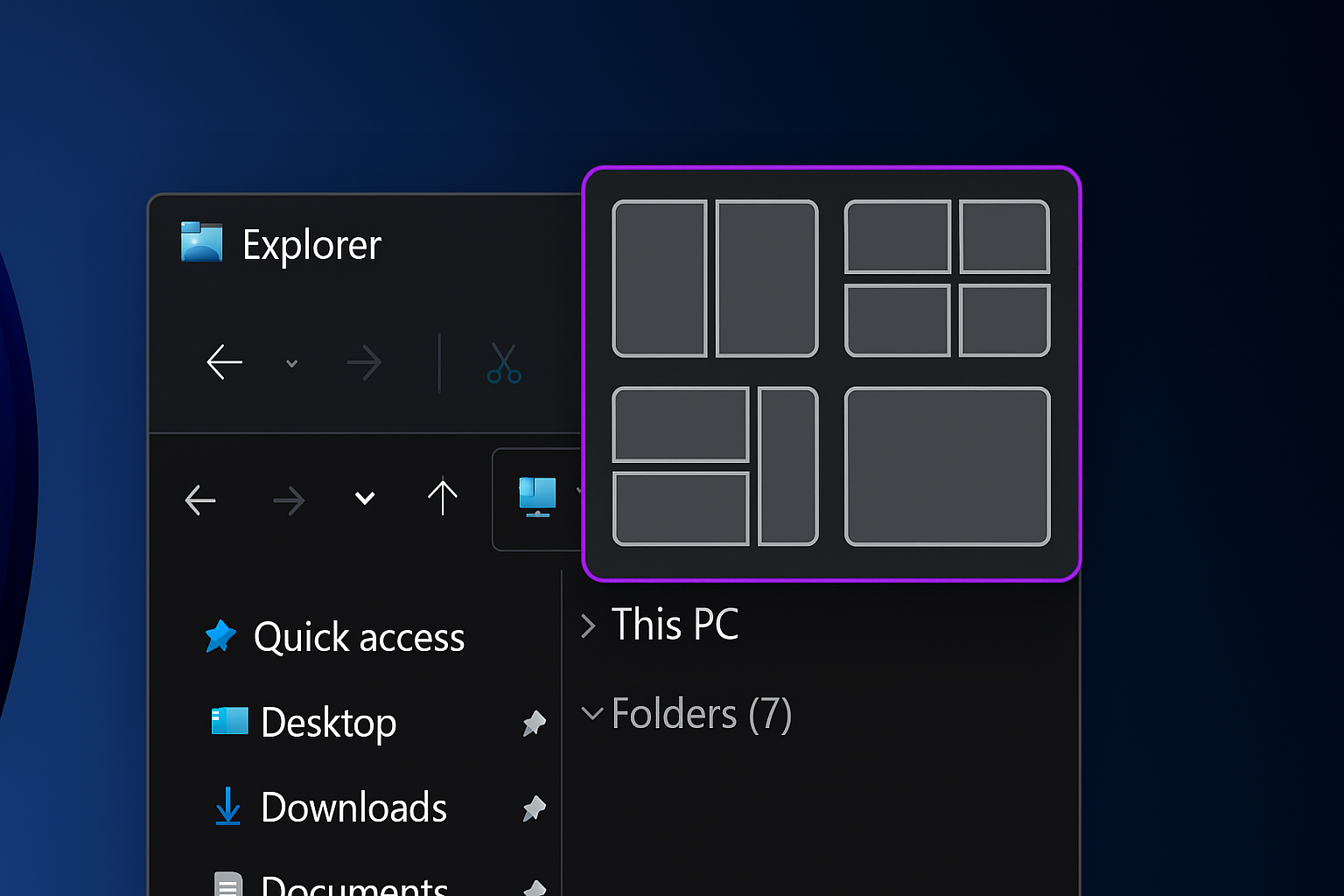Open the small dropdown chevron beside the upper back arrow
The image size is (1344, 896).
(x=292, y=363)
